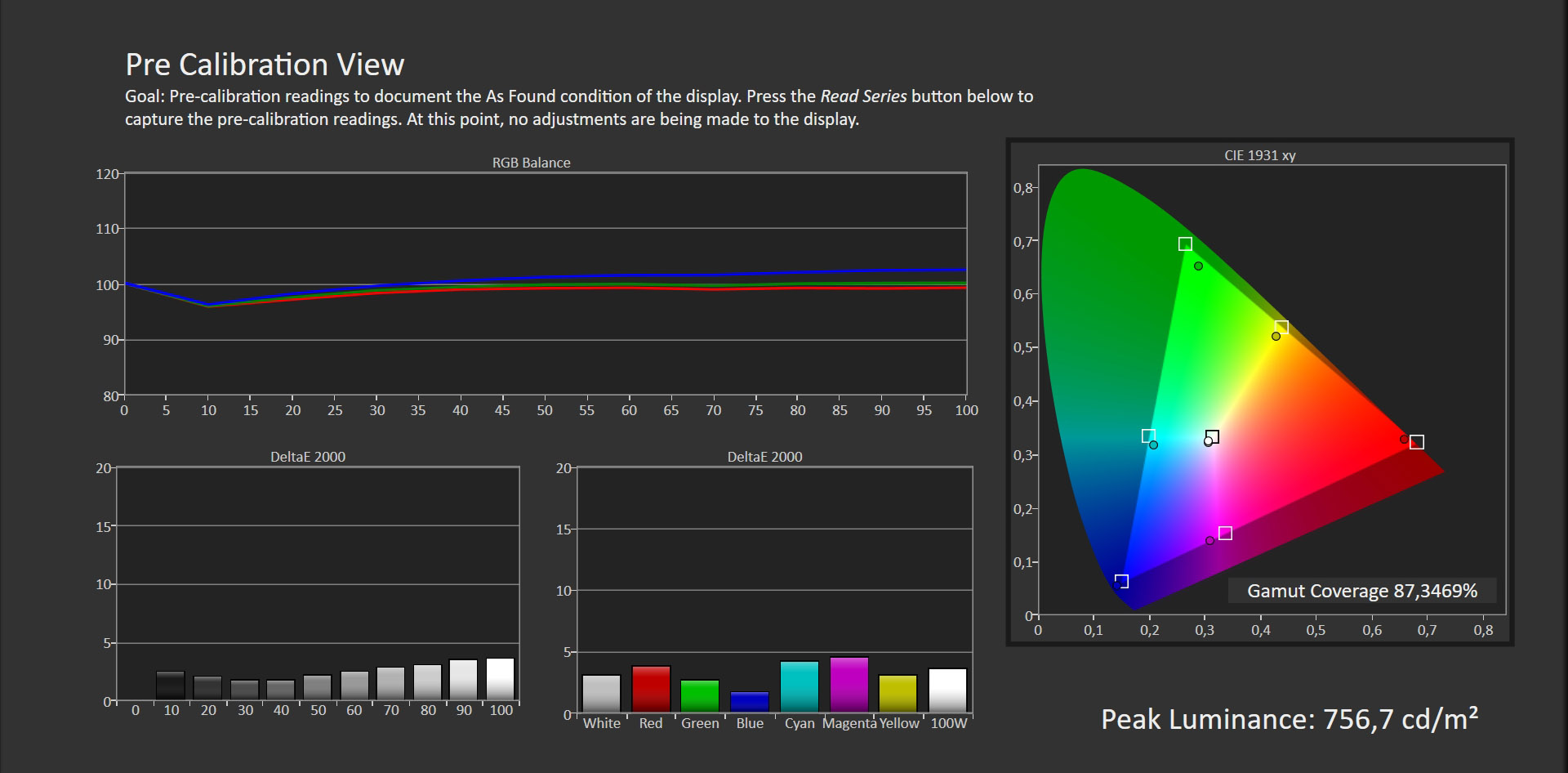Click the blue primary target square in CIE chart

tap(1121, 581)
